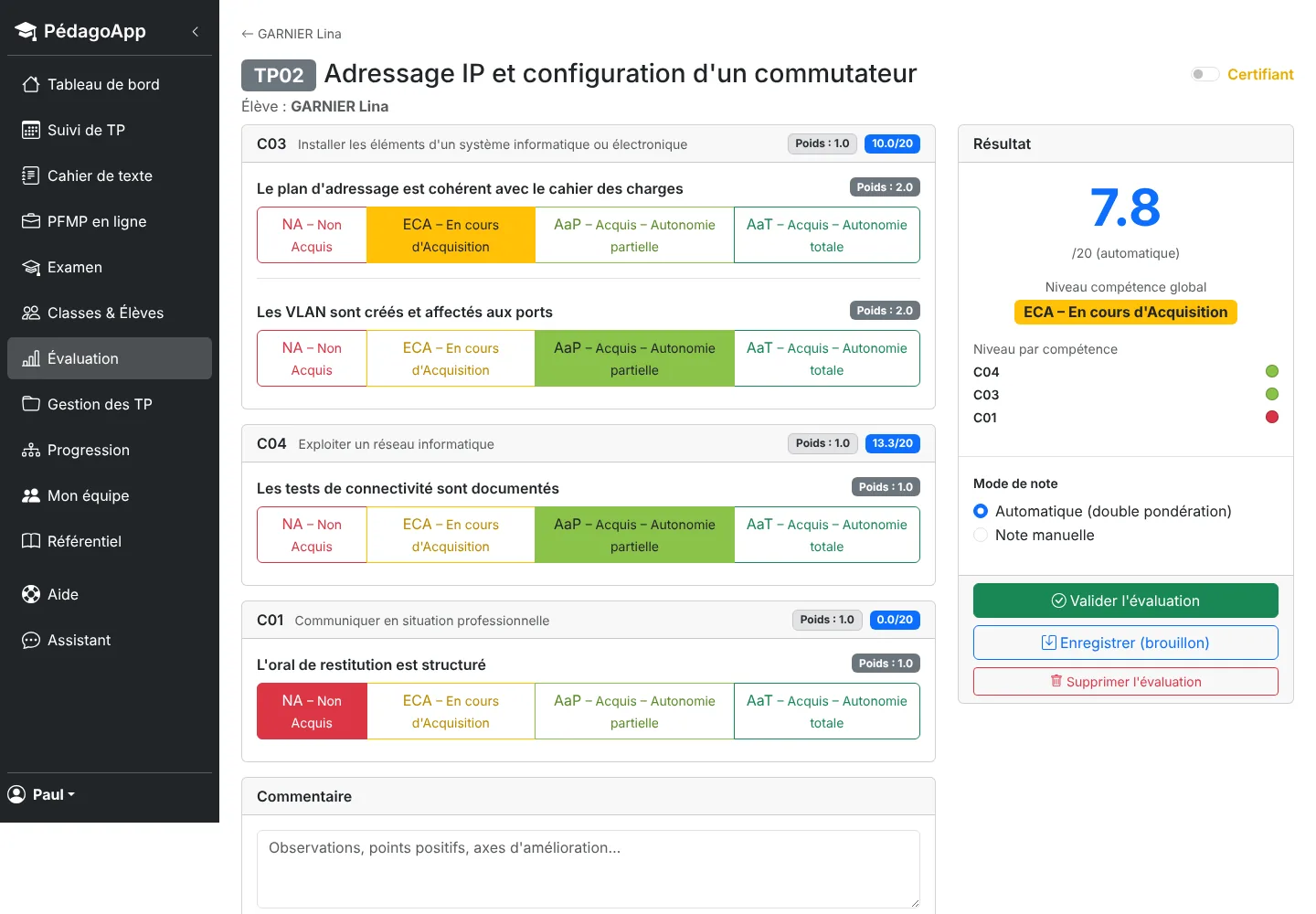Save with Enregistrer (brouillon) button
The width and height of the screenshot is (1316, 914).
(x=1126, y=643)
